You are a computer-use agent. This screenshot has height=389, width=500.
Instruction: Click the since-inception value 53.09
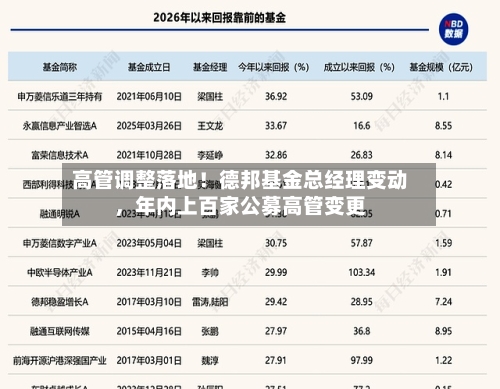362,97
